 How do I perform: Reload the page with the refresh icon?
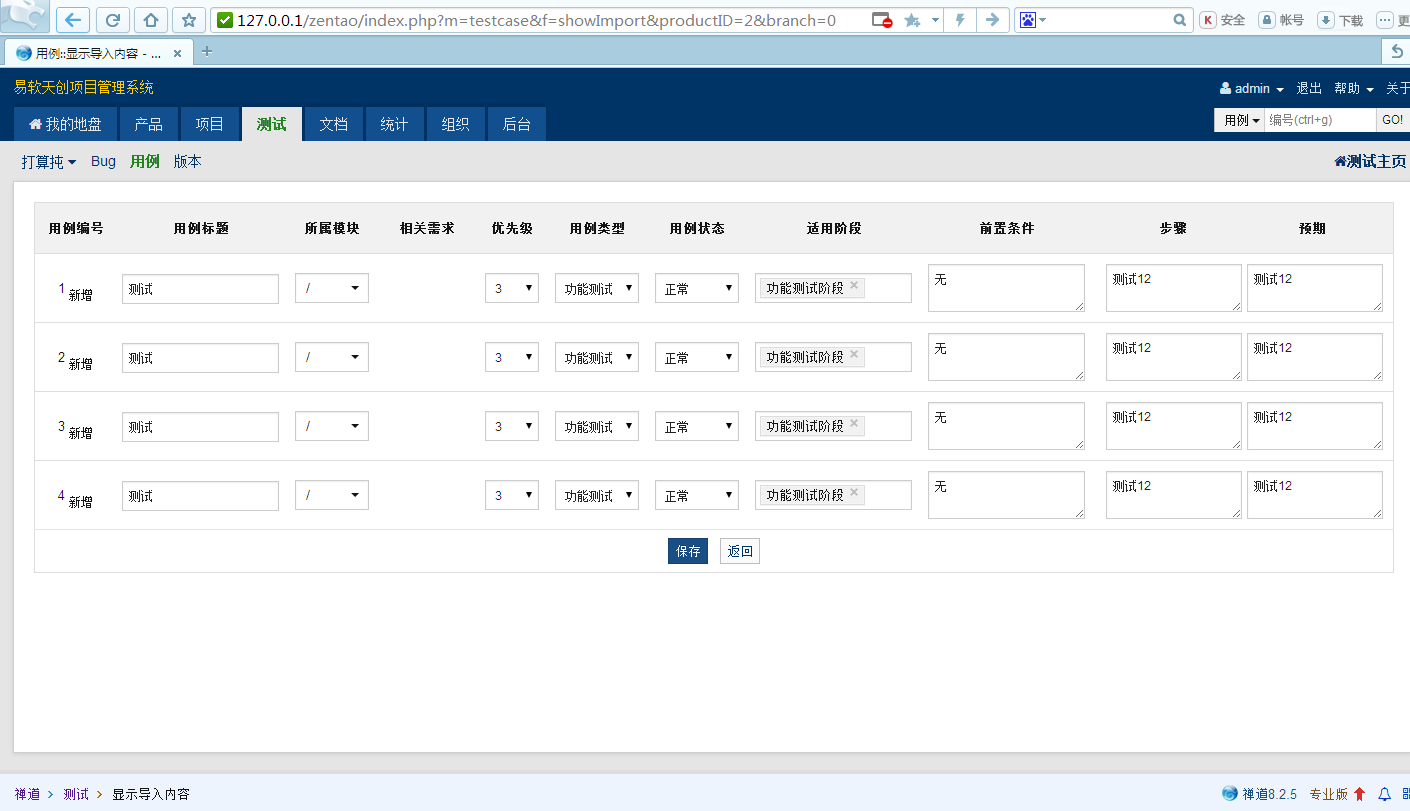click(112, 20)
